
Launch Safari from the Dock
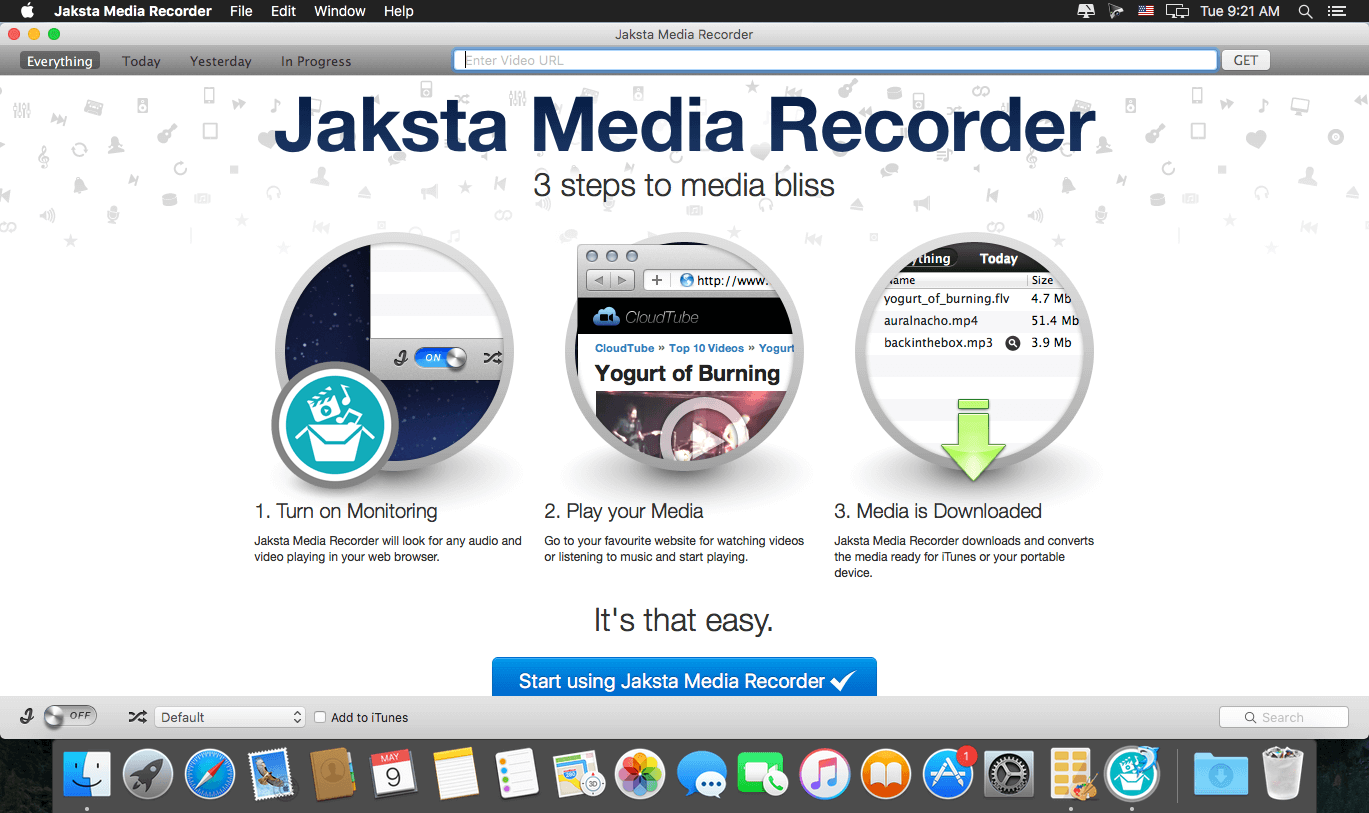(x=210, y=775)
